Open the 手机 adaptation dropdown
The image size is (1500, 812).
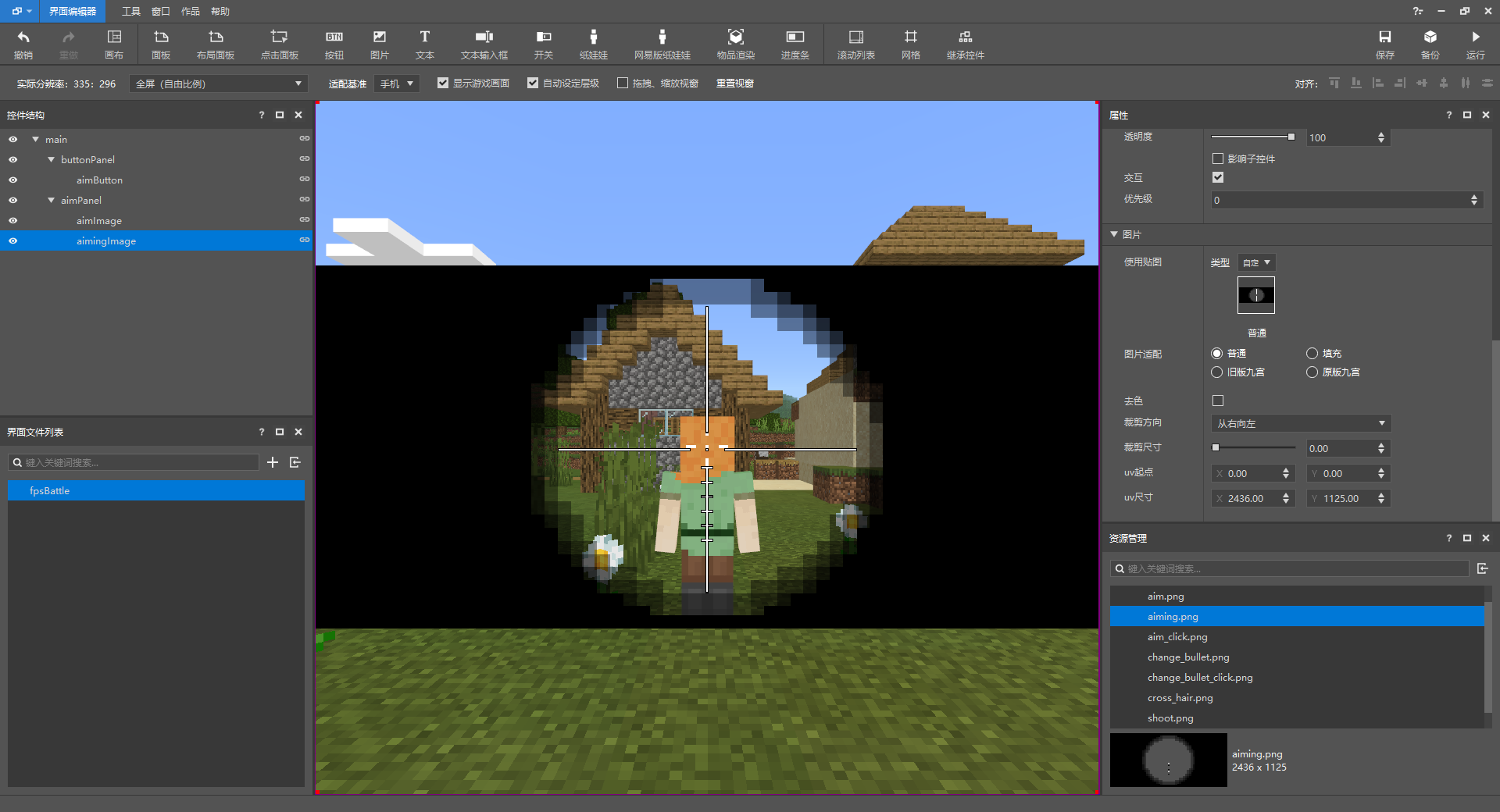397,84
